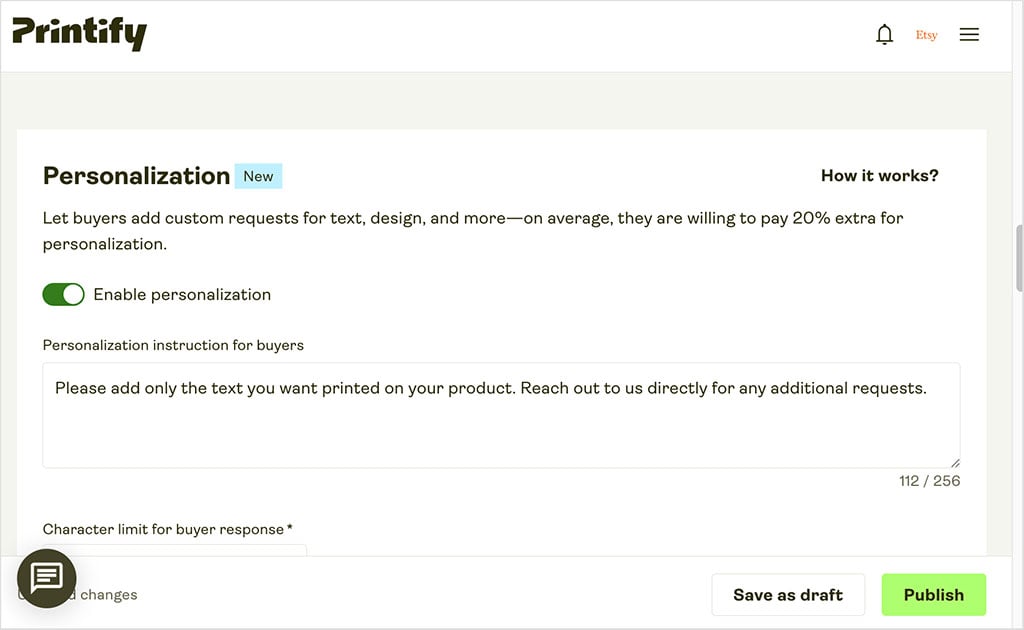Click the Personalization section heading
Viewport: 1024px width, 630px height.
136,176
